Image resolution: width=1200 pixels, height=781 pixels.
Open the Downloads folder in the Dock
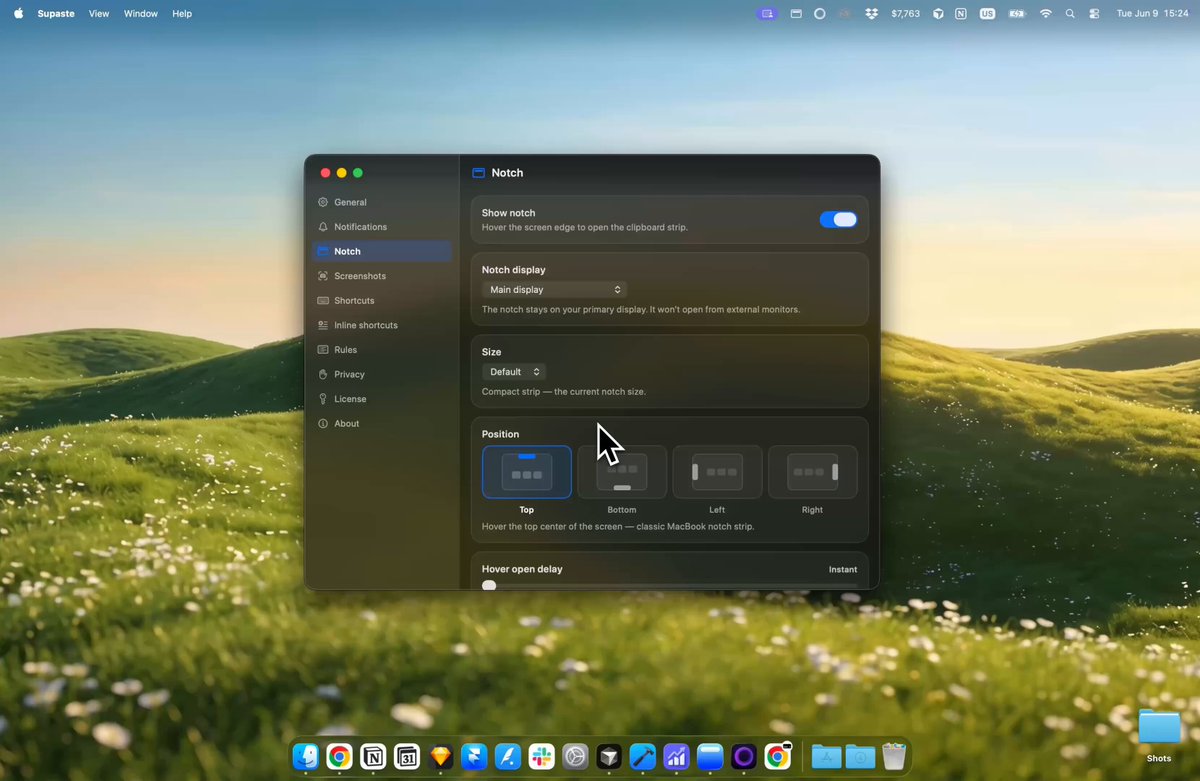click(860, 756)
